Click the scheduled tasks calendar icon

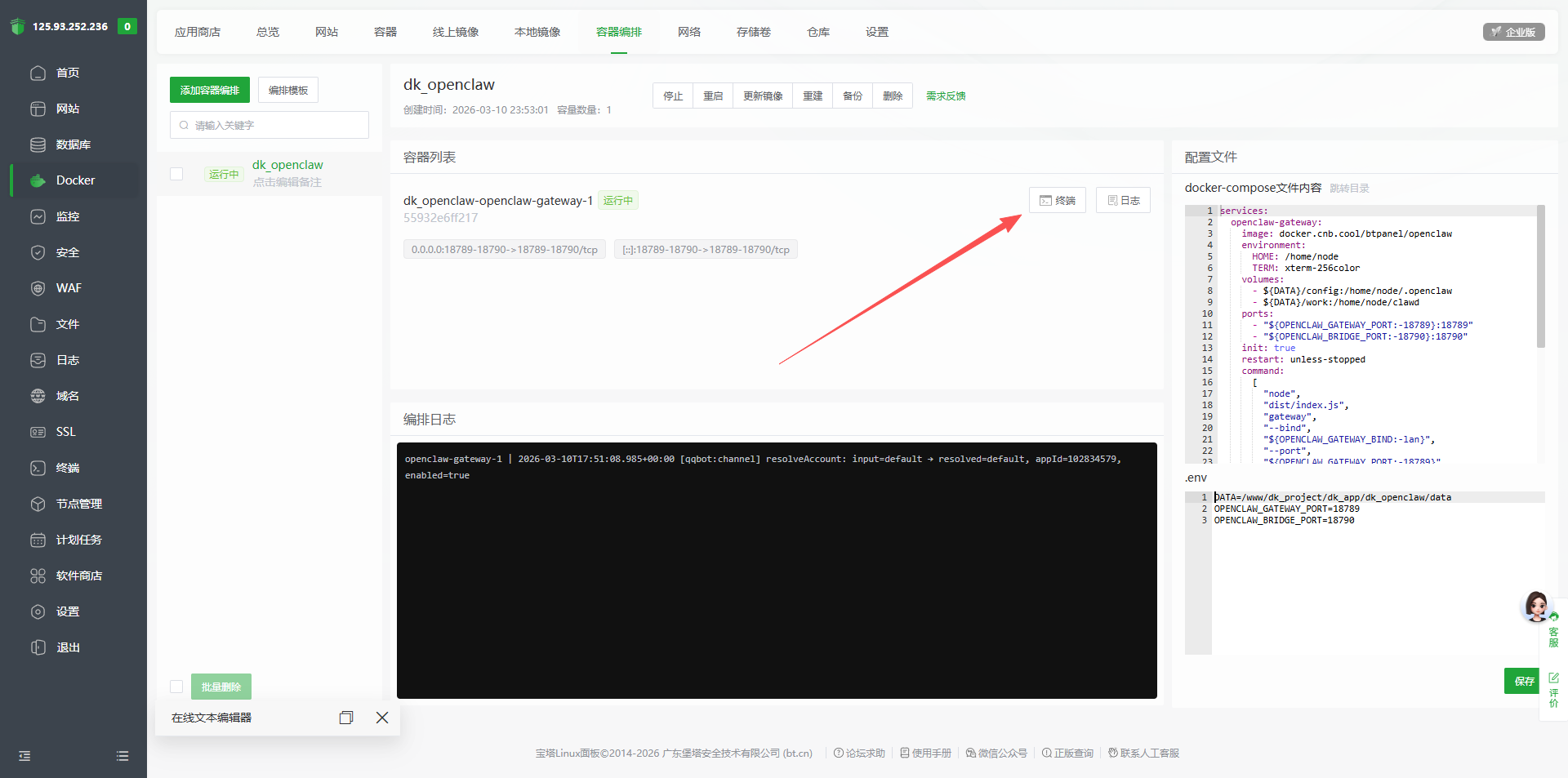[38, 540]
